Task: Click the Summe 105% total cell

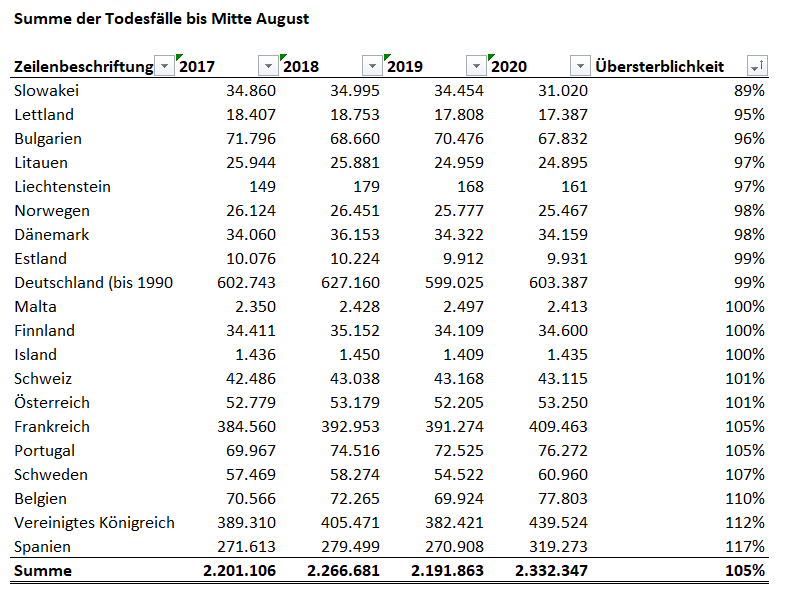Action: click(x=745, y=571)
